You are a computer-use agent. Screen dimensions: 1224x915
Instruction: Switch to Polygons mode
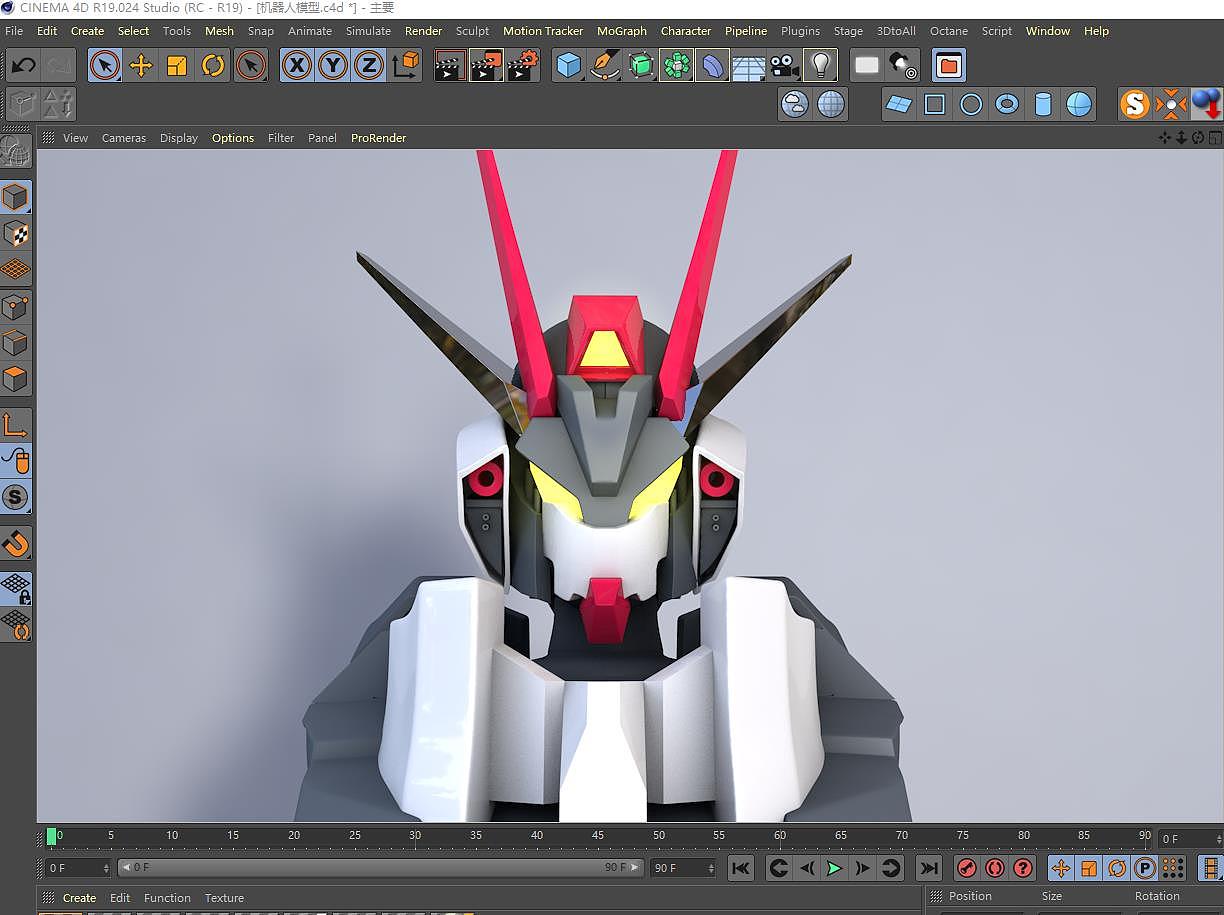click(x=16, y=379)
